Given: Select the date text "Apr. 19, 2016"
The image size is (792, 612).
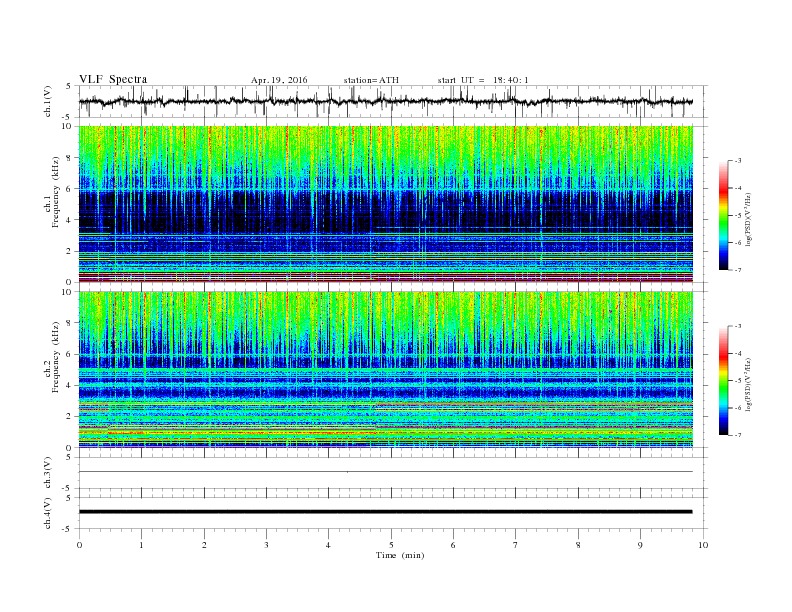Looking at the screenshot, I should point(279,80).
